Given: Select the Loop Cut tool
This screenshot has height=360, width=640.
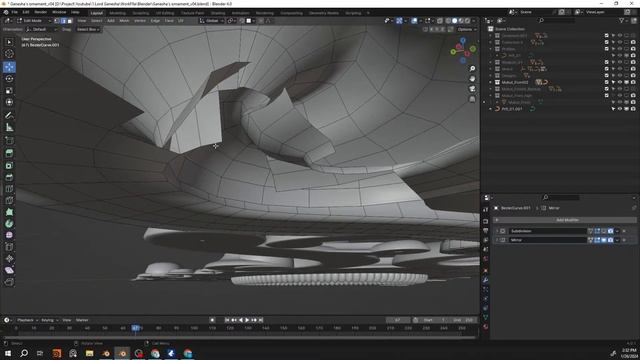Looking at the screenshot, I should (x=9, y=189).
